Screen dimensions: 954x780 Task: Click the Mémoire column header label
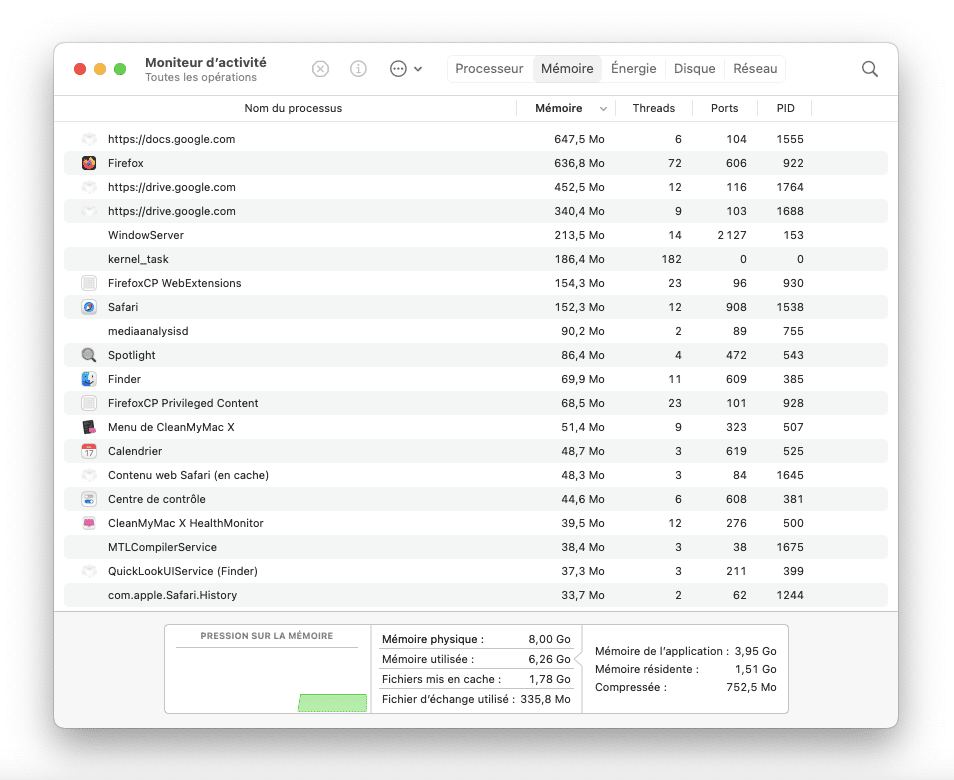[x=559, y=108]
